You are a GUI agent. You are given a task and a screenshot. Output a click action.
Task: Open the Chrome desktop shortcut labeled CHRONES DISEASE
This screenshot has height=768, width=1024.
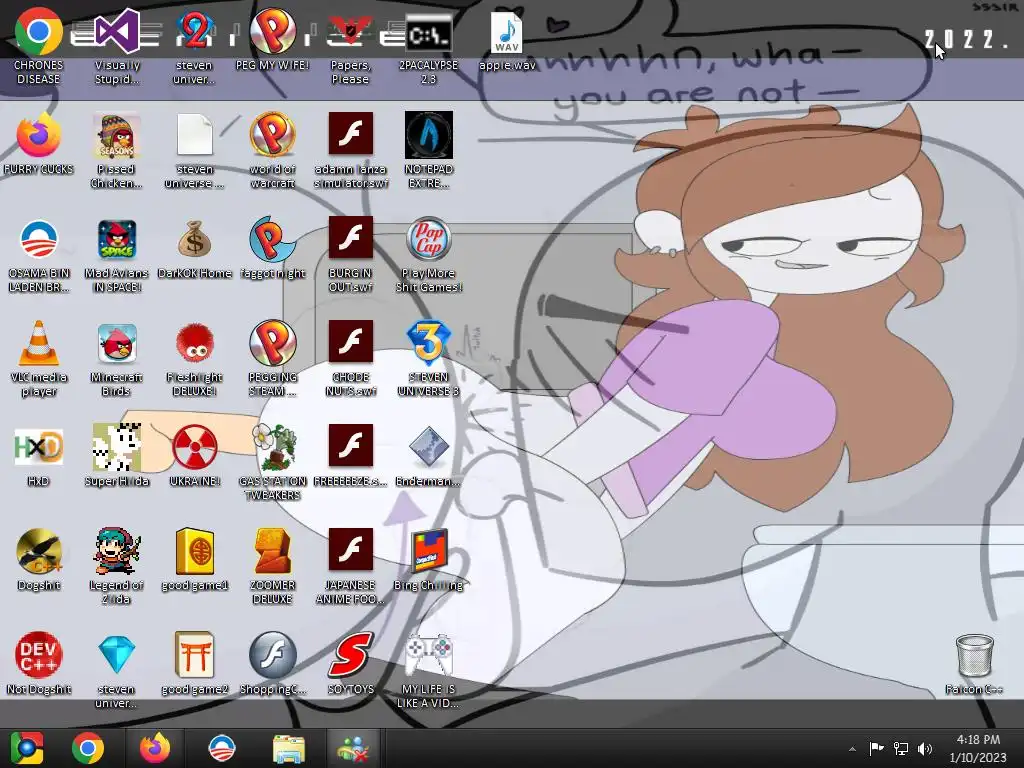click(x=39, y=46)
